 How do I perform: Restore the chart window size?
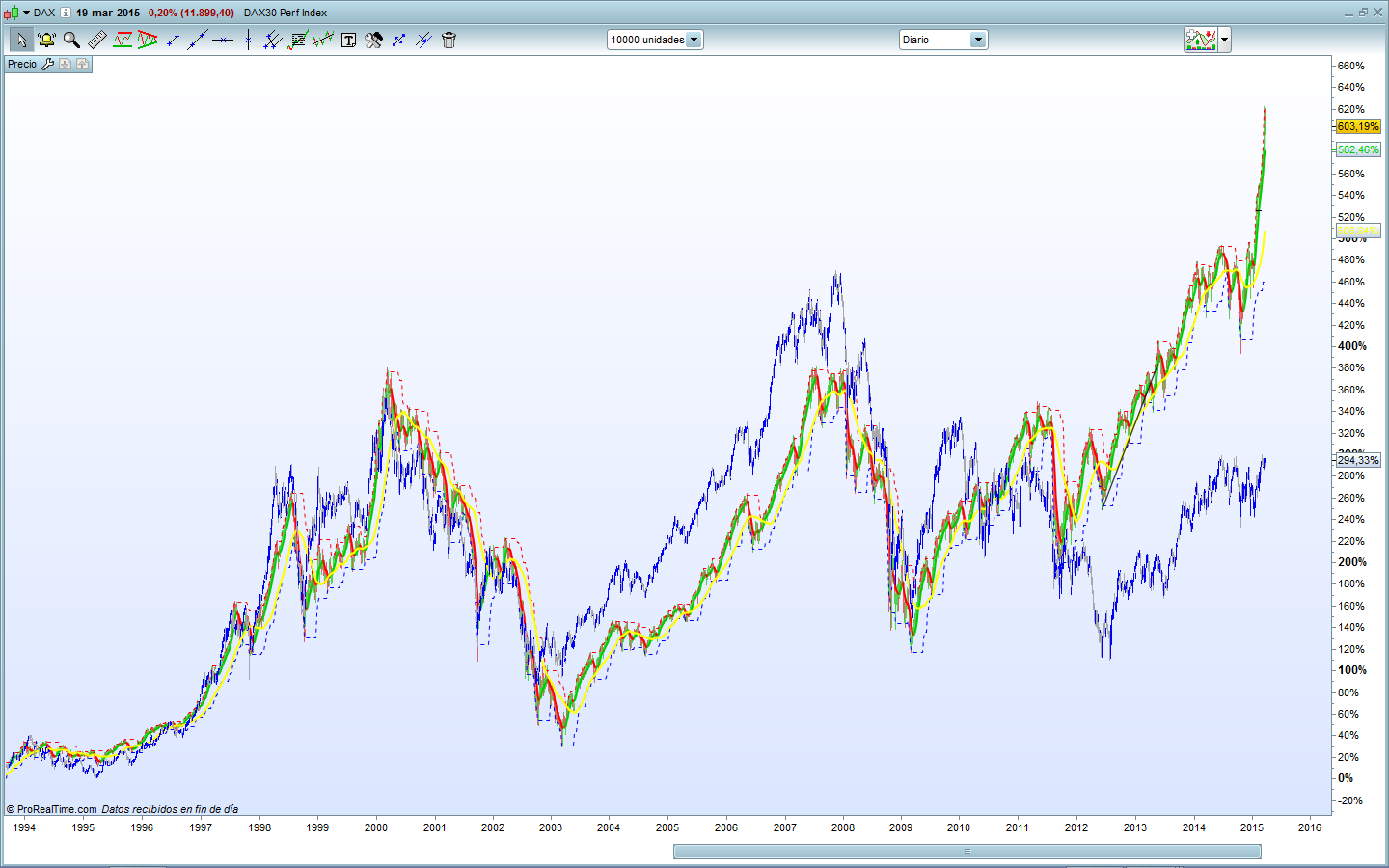1363,13
